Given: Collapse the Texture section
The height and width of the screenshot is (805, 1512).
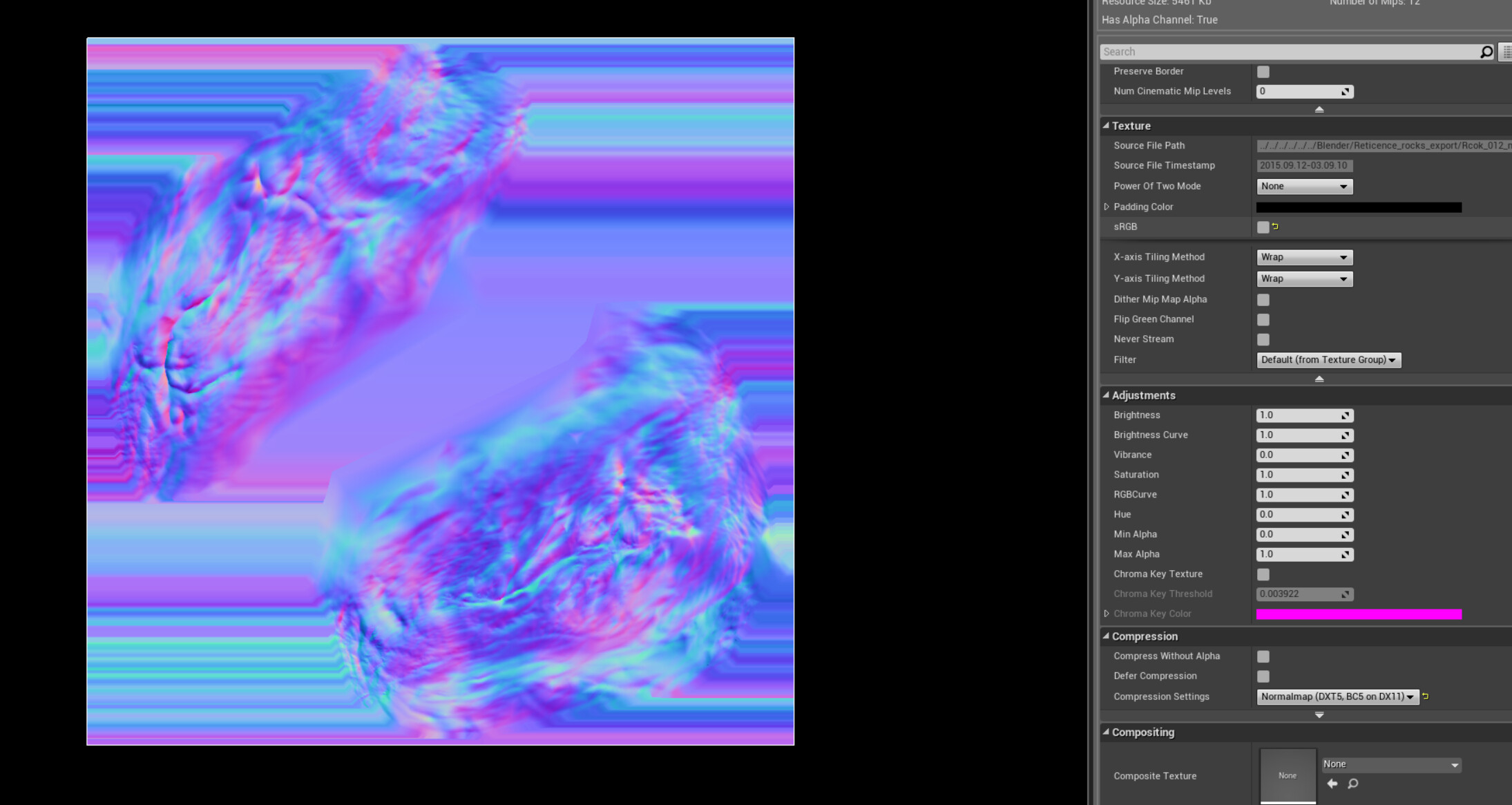Looking at the screenshot, I should [x=1106, y=126].
